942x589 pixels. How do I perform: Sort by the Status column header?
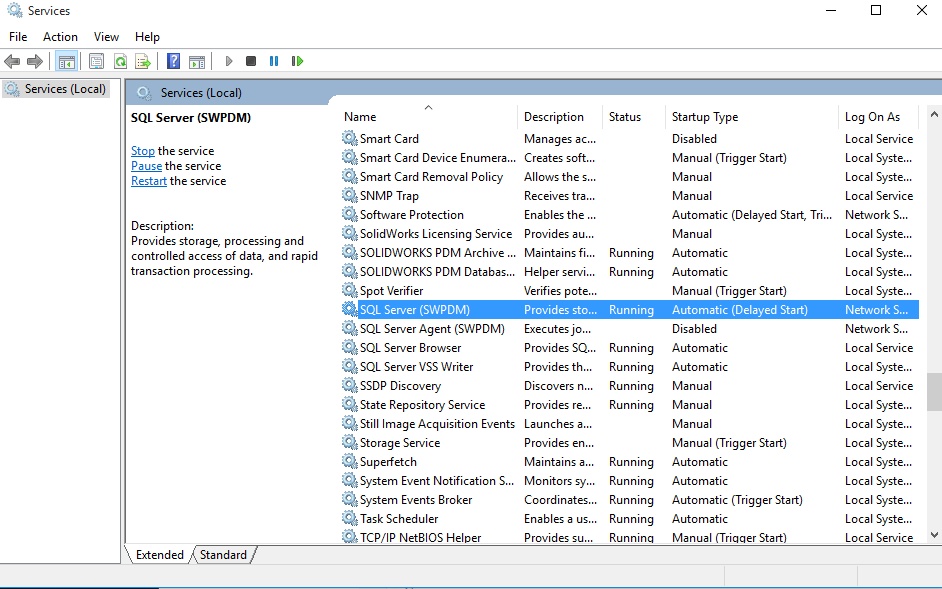pos(633,117)
